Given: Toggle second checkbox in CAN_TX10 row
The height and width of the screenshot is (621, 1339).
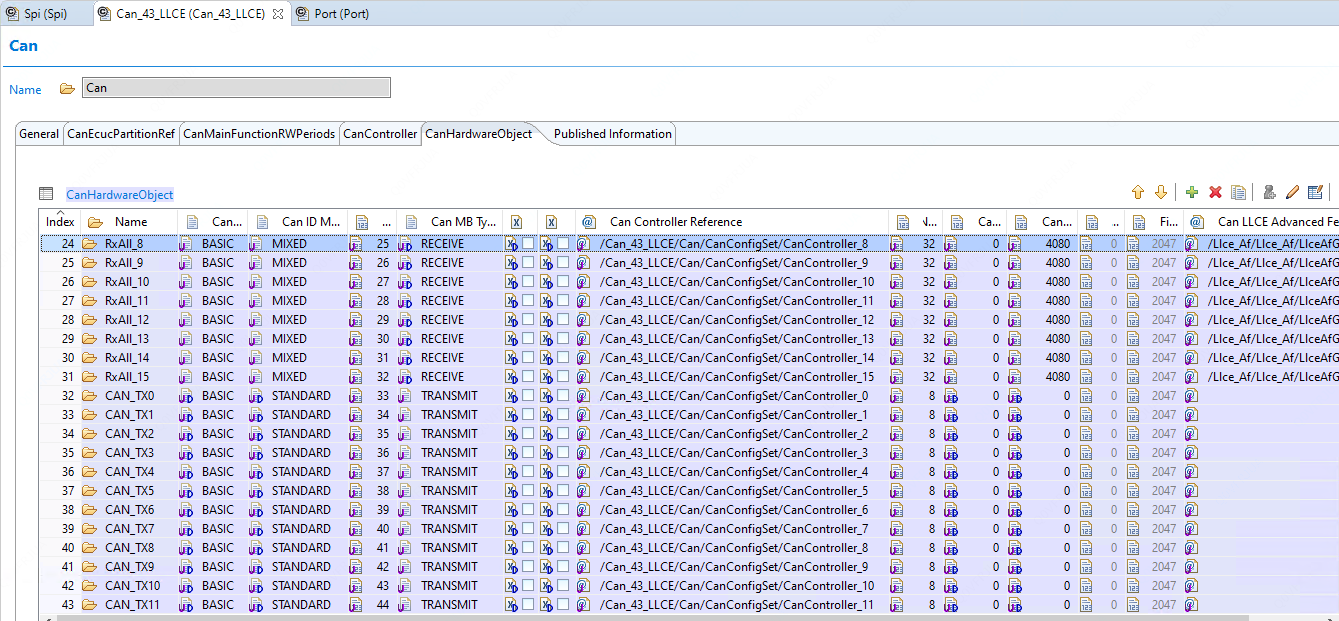Looking at the screenshot, I should tap(563, 586).
